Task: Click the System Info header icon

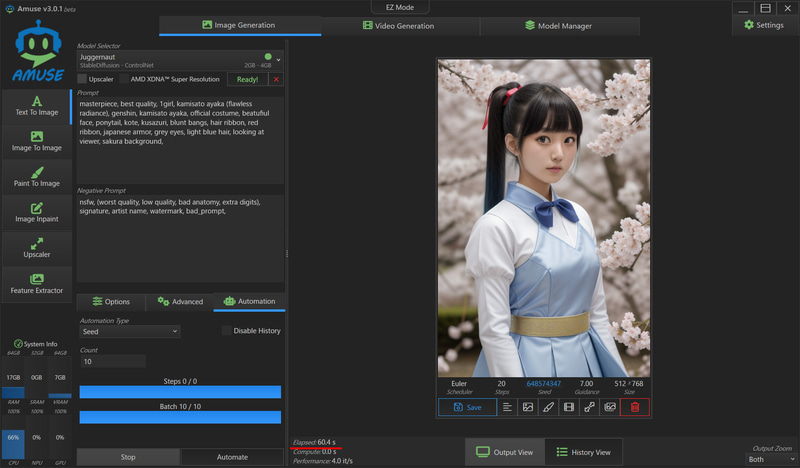Action: click(x=18, y=343)
